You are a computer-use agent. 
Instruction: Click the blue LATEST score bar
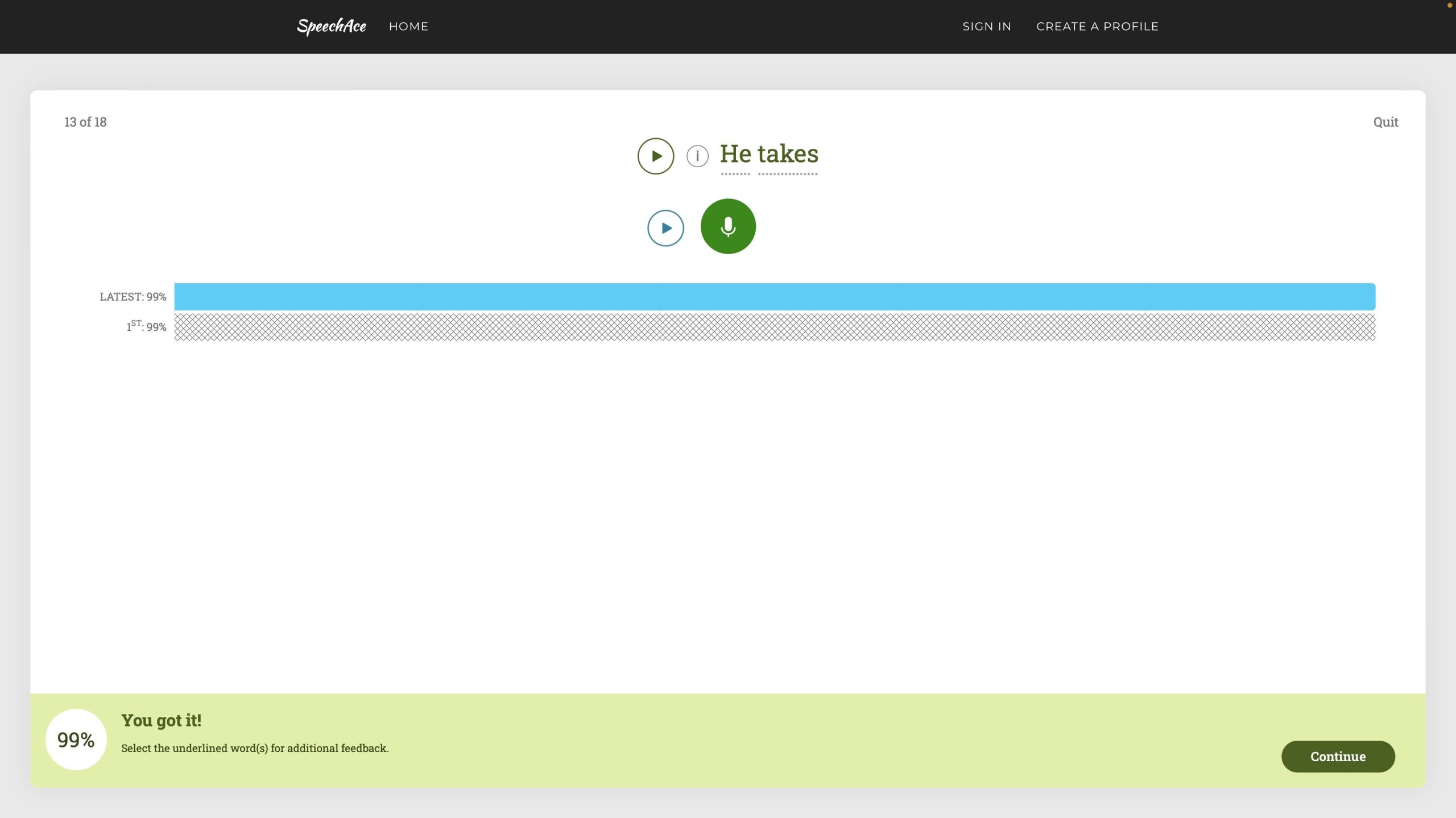pos(775,297)
